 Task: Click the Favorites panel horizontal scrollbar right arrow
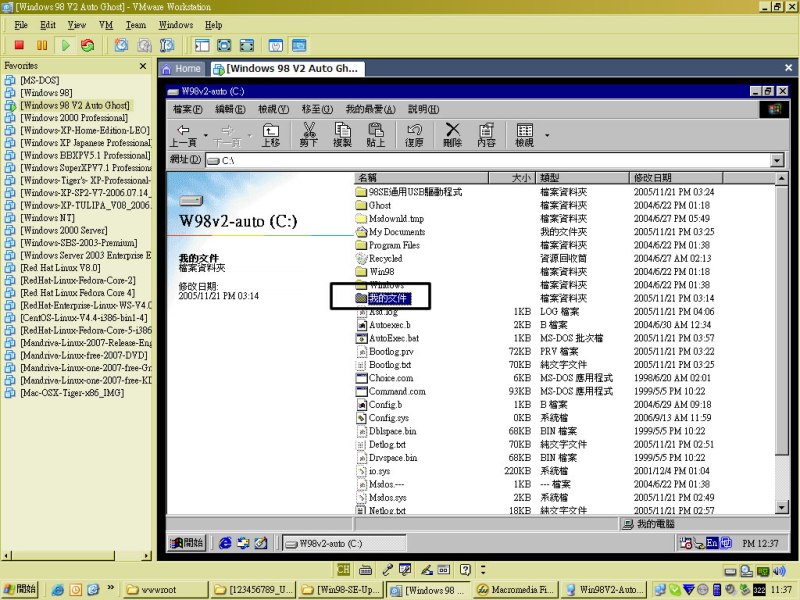[147, 556]
